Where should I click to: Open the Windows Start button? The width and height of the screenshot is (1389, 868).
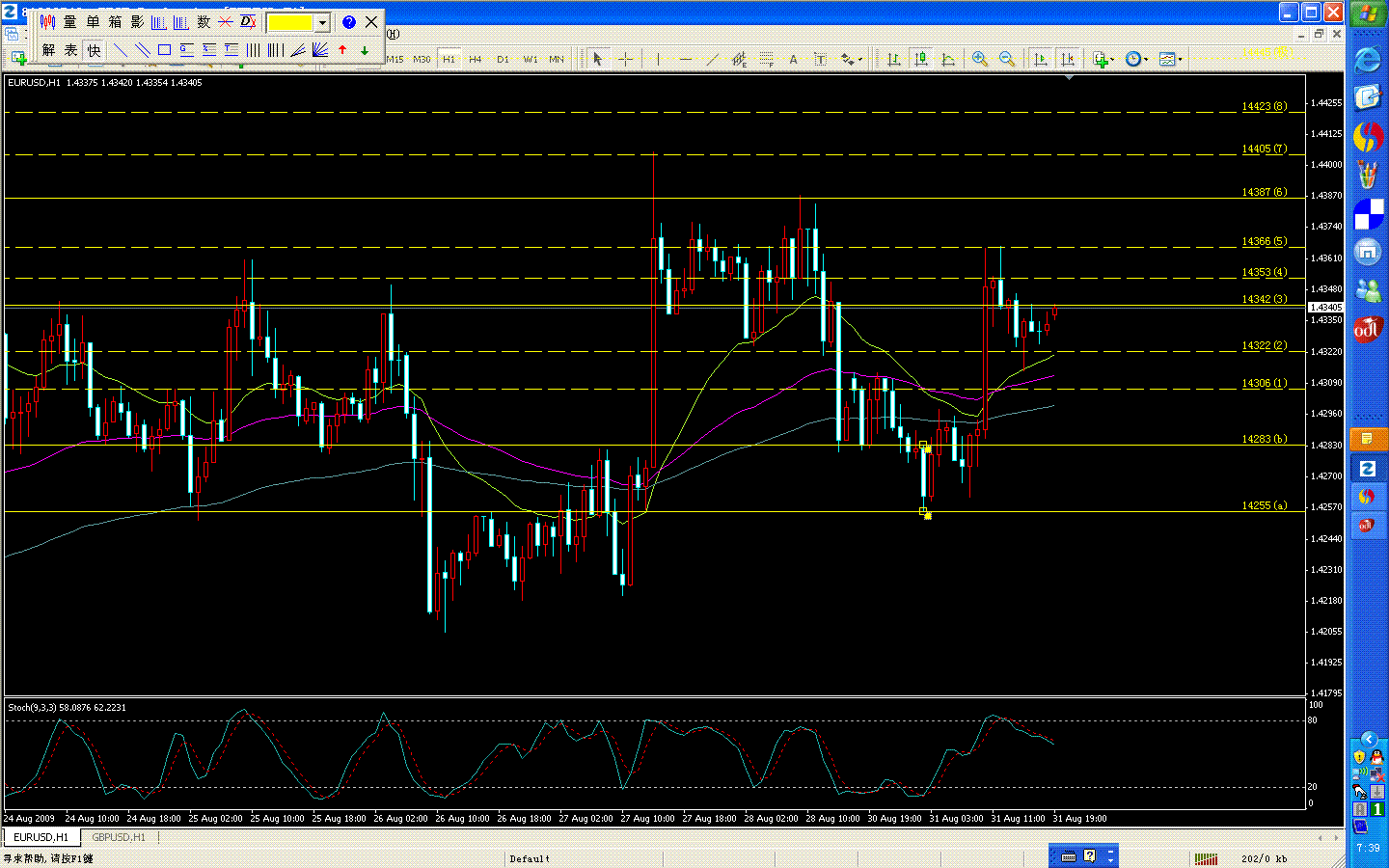[1368, 14]
